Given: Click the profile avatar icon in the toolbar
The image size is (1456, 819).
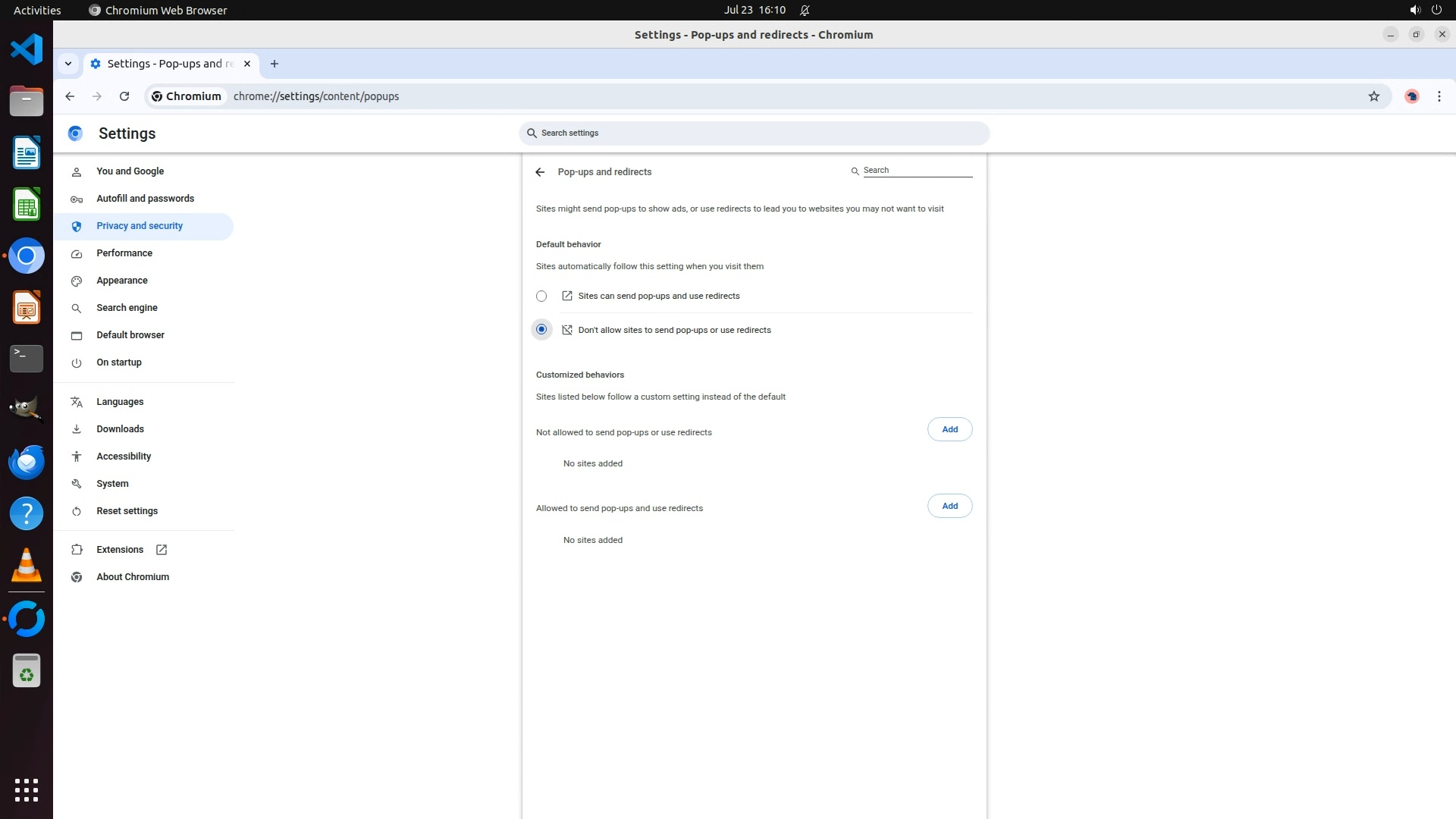Looking at the screenshot, I should pos(1411,96).
